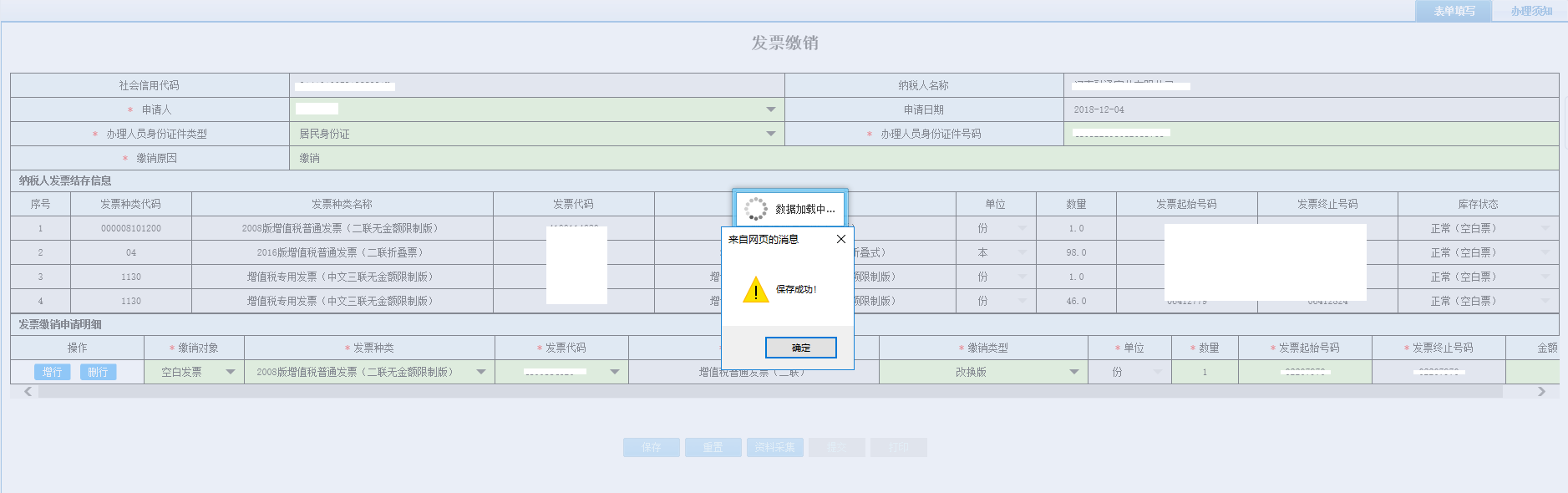1568x493 pixels.
Task: Expand the 缴销类型 dropdown showing 改换版
Action: [x=1073, y=372]
